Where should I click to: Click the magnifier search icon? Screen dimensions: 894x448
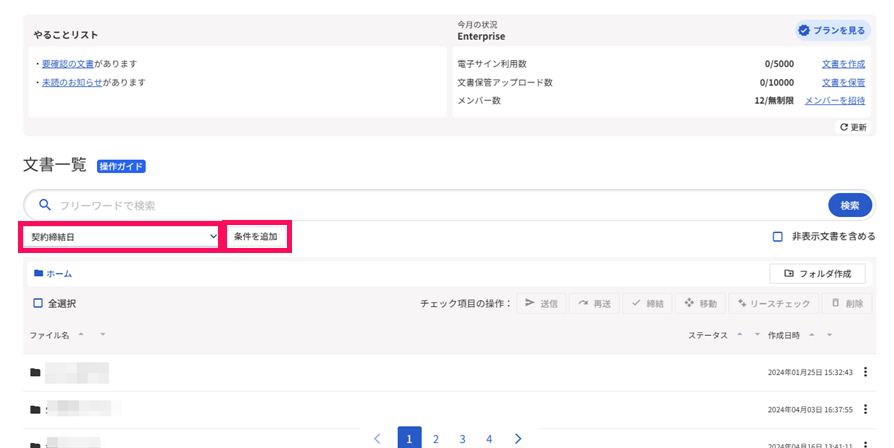(44, 205)
